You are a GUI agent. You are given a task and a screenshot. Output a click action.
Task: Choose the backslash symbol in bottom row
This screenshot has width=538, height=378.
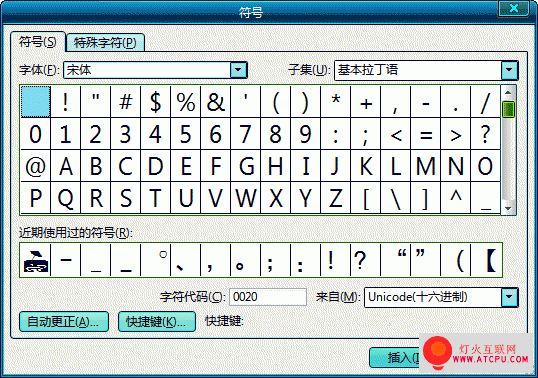pyautogui.click(x=396, y=198)
